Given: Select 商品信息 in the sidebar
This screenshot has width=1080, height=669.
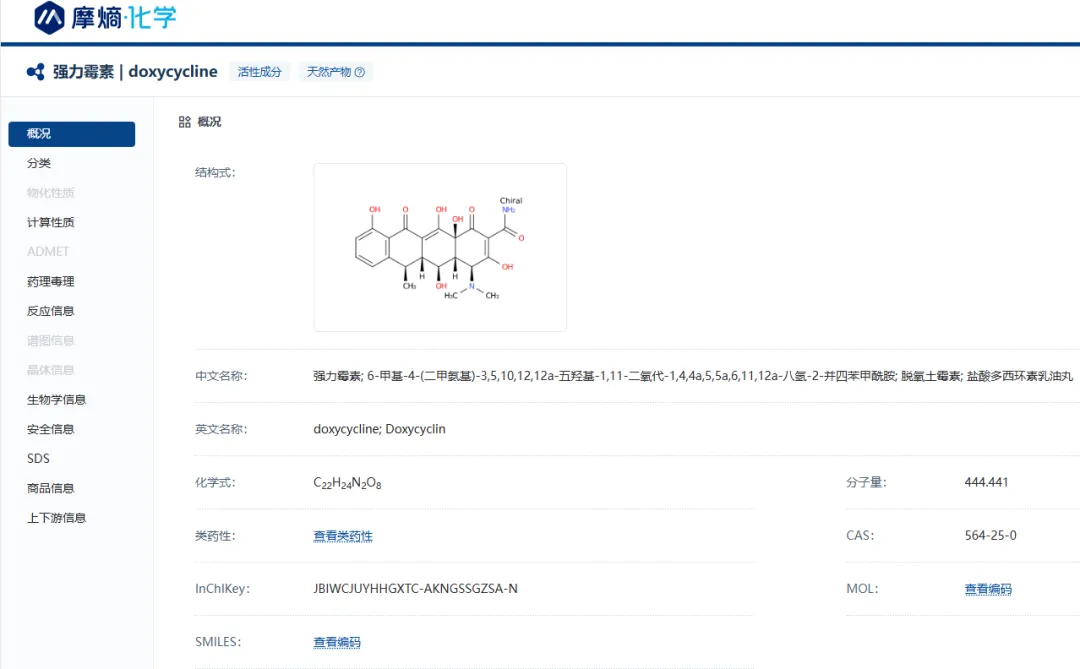Looking at the screenshot, I should coord(51,488).
